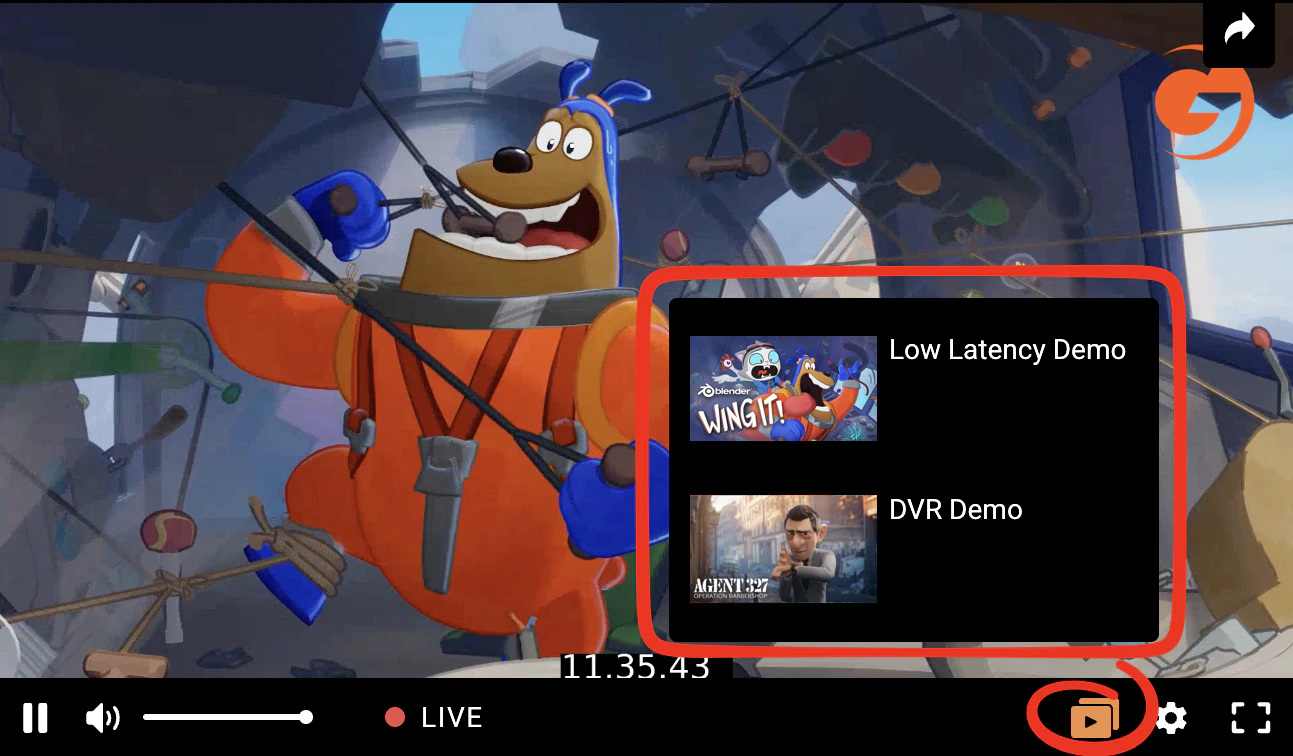Select the DVR Demo playlist entry
This screenshot has height=756, width=1293.
click(955, 510)
